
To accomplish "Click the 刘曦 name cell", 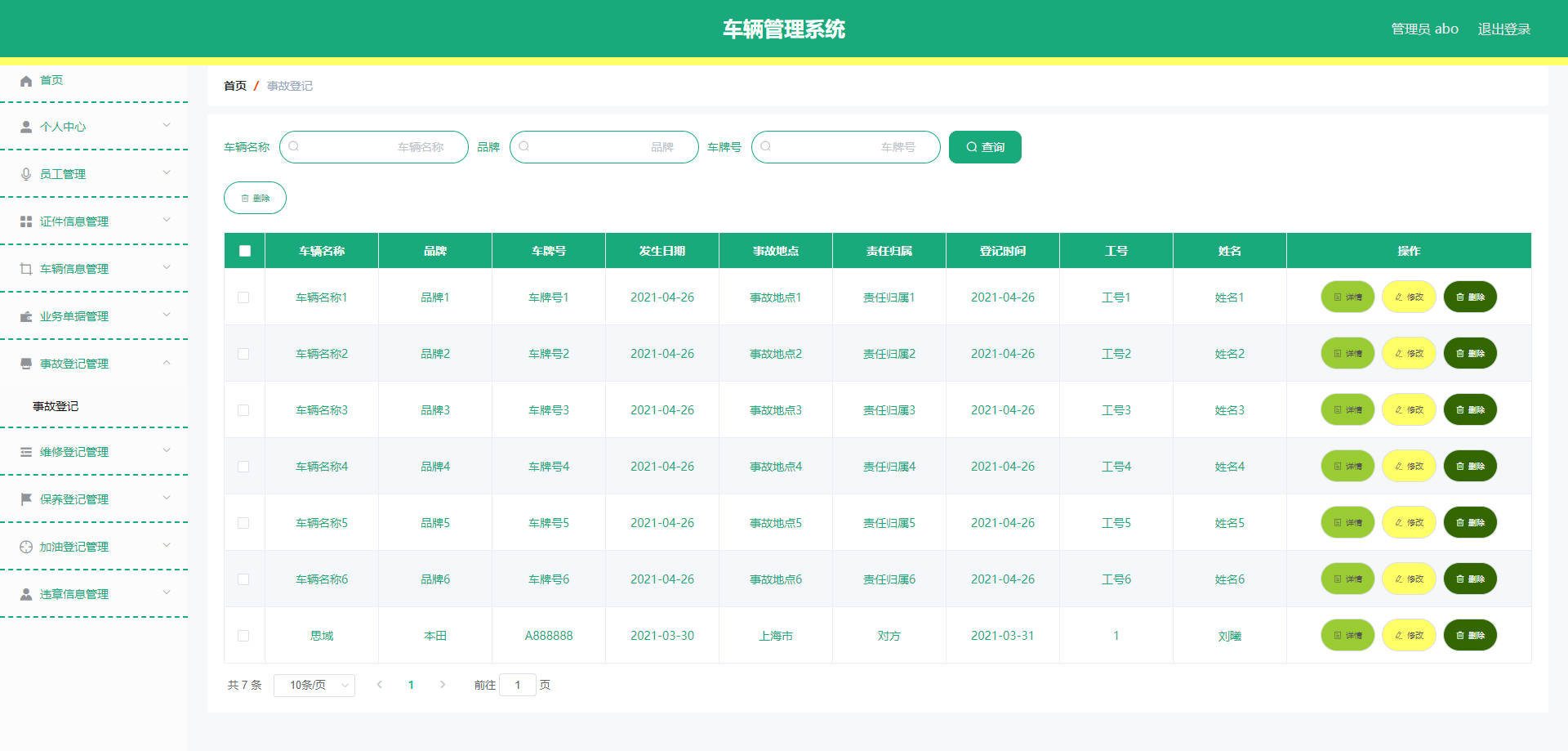I will 1230,637.
